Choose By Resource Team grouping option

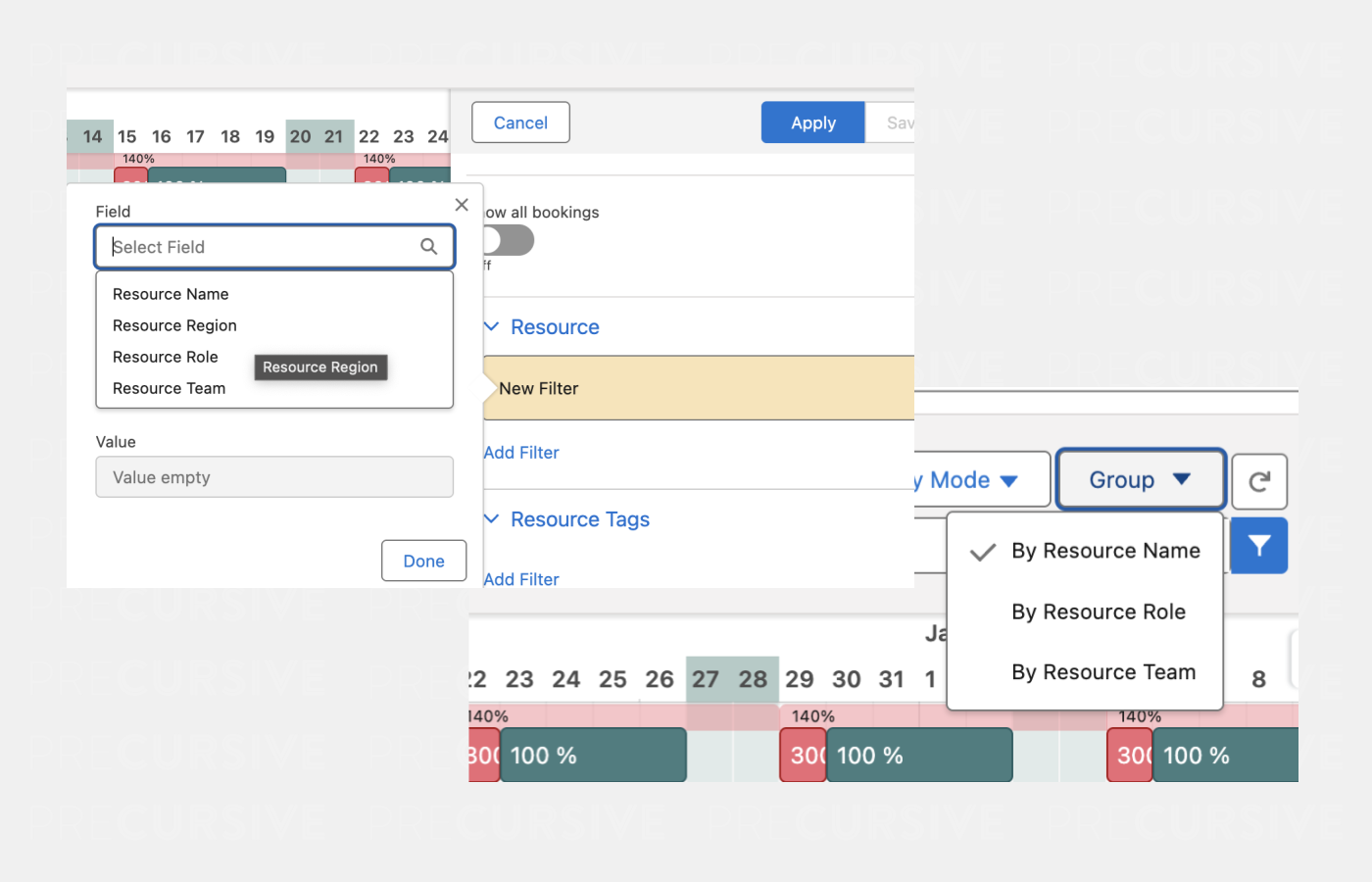coord(1102,672)
